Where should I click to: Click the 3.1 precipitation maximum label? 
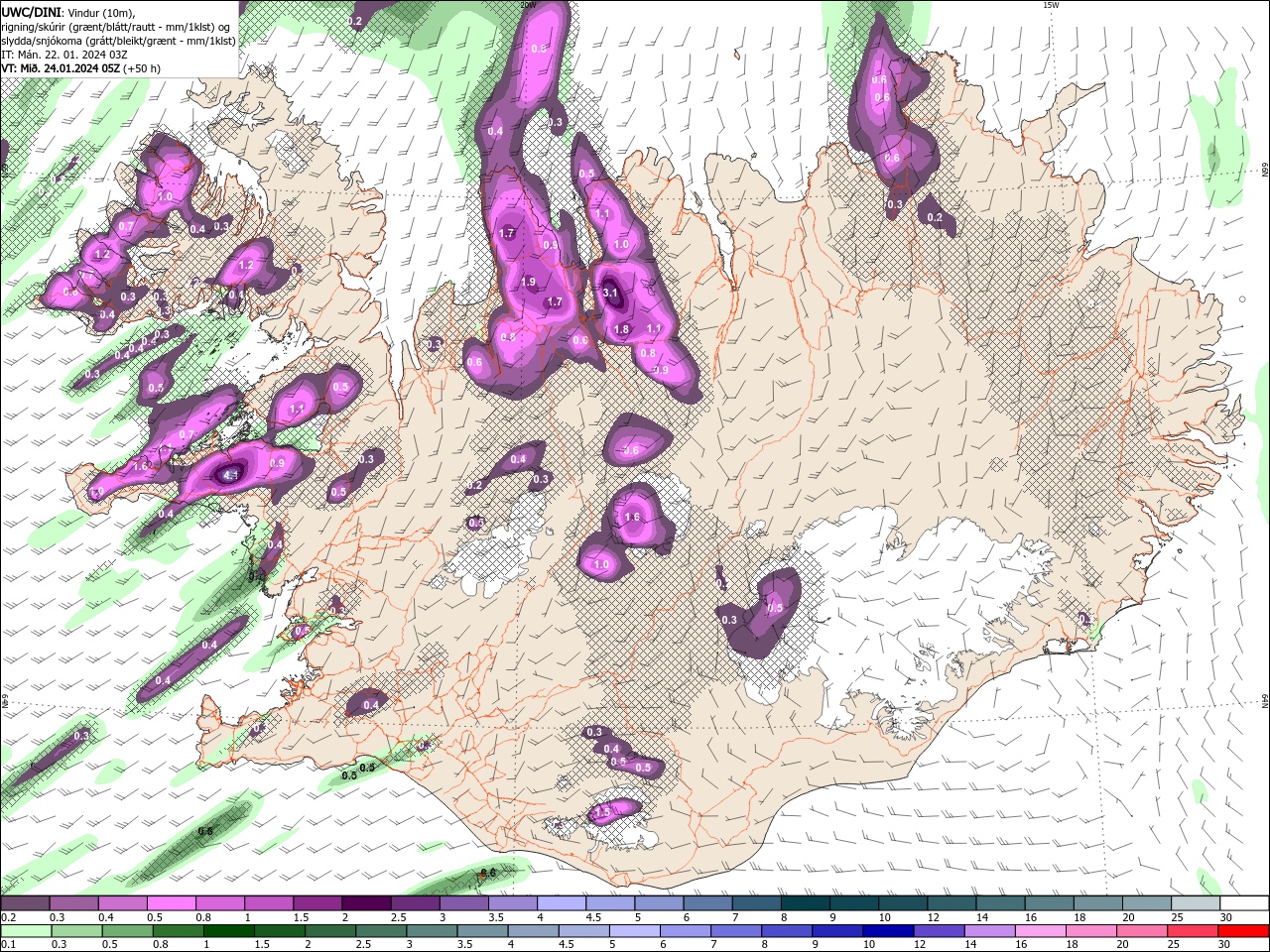(x=610, y=293)
